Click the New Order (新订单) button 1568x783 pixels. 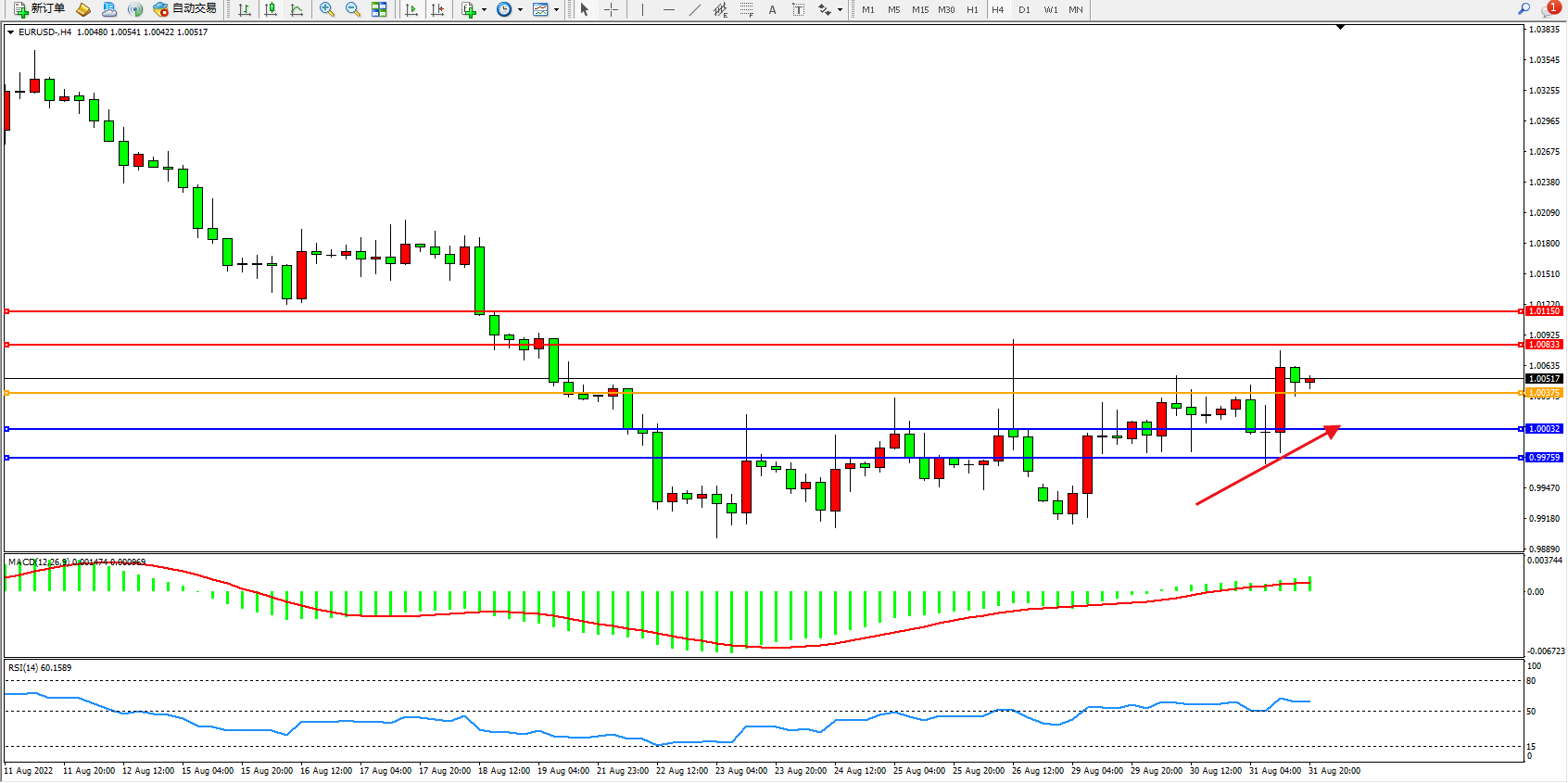pyautogui.click(x=39, y=9)
